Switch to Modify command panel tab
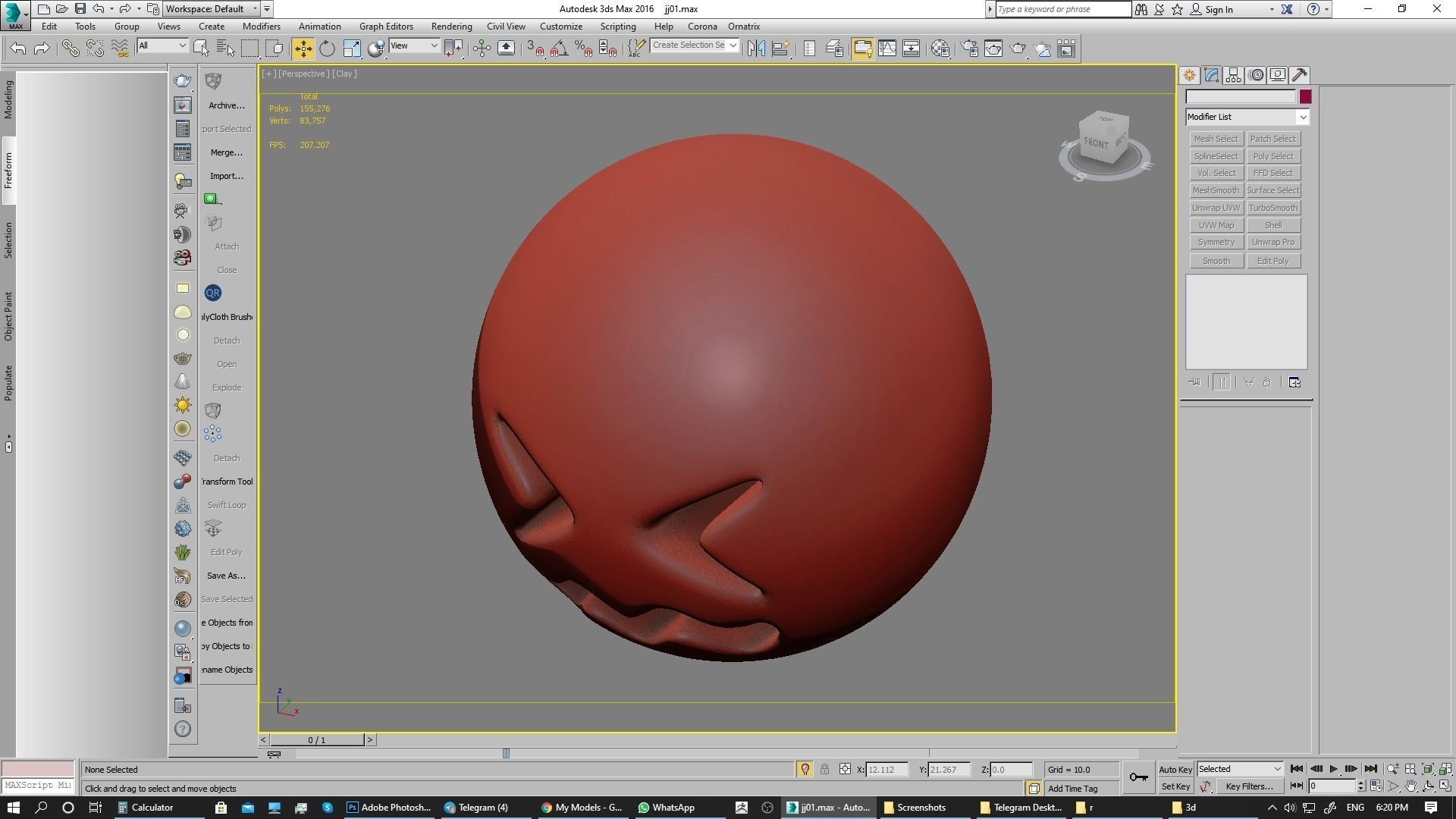The height and width of the screenshot is (819, 1456). point(1211,75)
